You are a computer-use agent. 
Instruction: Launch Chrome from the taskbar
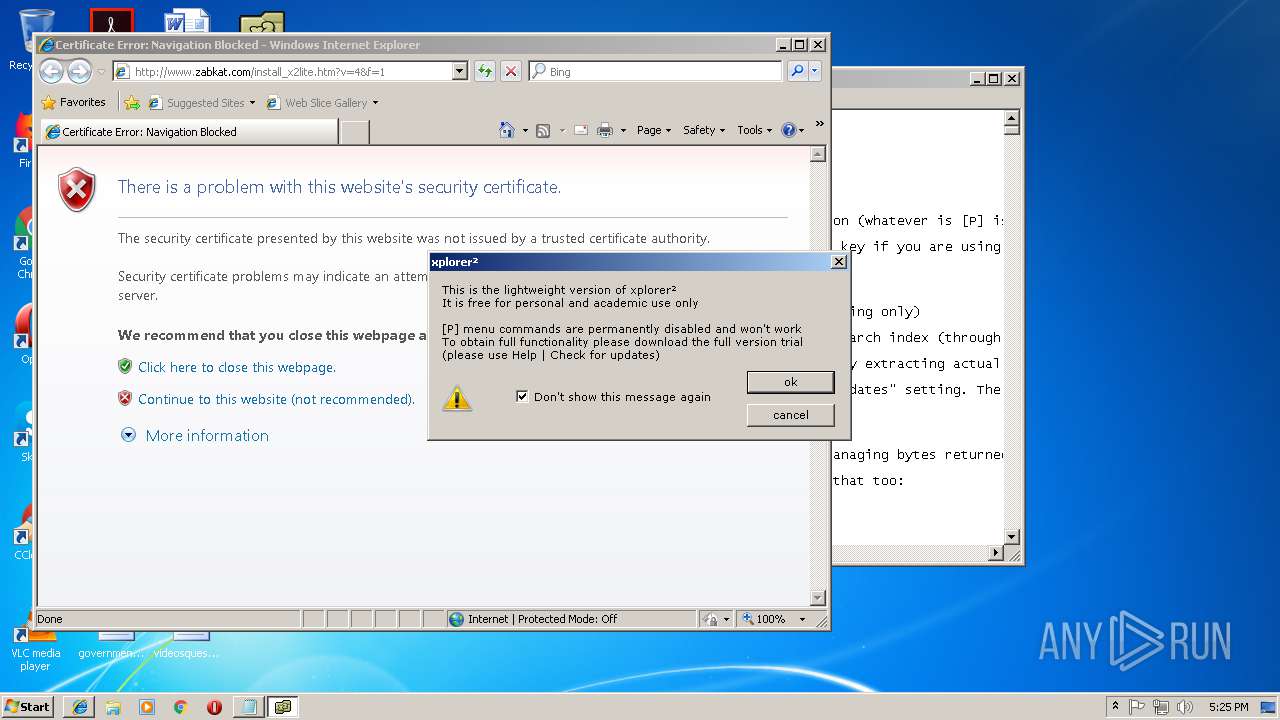(x=180, y=707)
